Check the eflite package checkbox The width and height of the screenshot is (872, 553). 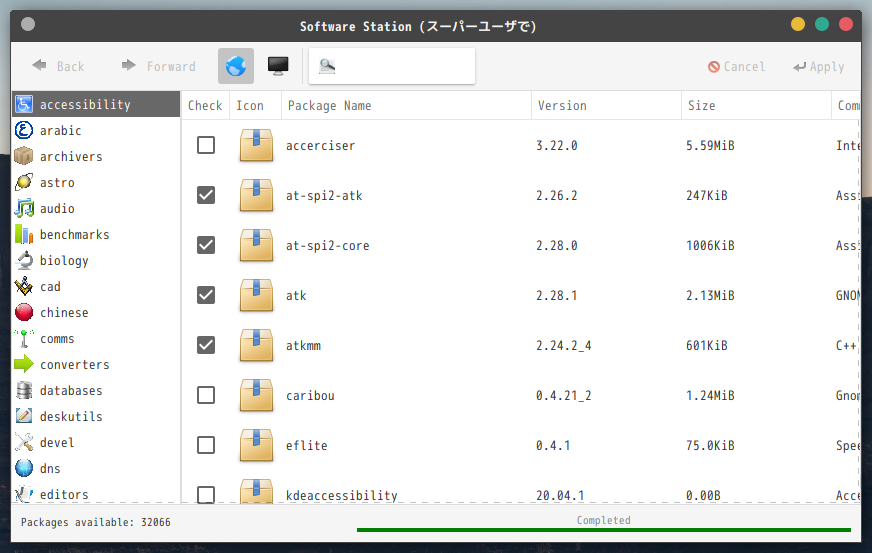coord(206,445)
